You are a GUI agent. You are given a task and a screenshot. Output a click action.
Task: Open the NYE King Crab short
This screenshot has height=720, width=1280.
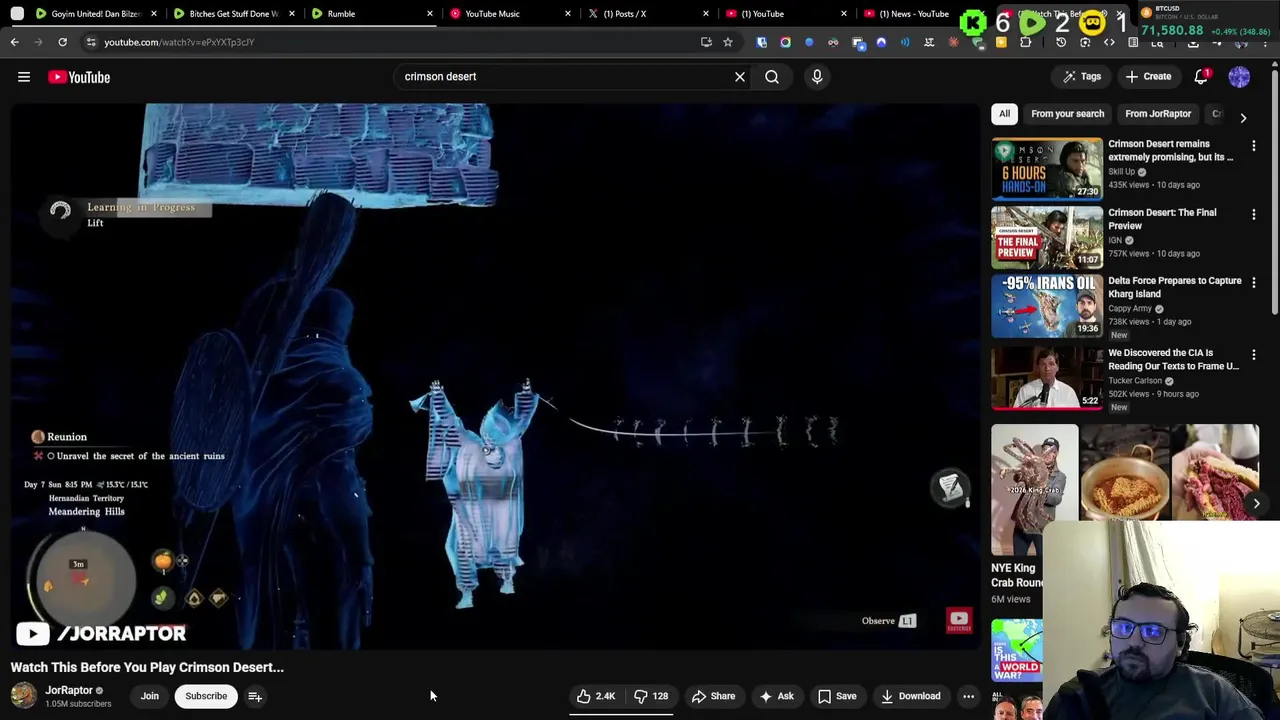(x=1035, y=490)
